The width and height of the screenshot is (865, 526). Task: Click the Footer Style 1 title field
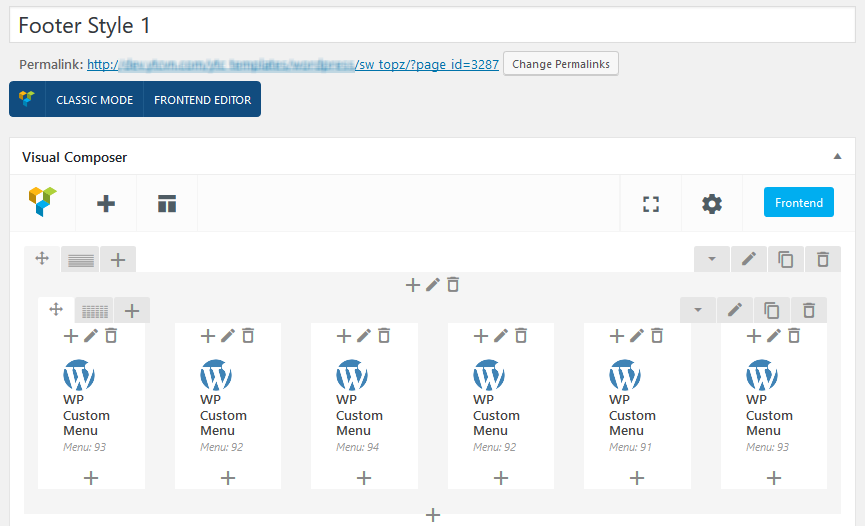click(432, 25)
